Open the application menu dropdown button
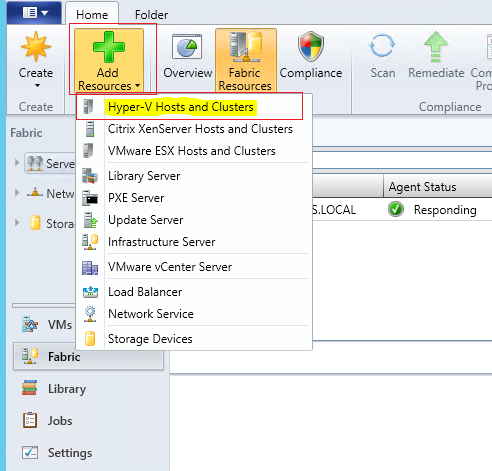The width and height of the screenshot is (492, 471). pyautogui.click(x=34, y=13)
